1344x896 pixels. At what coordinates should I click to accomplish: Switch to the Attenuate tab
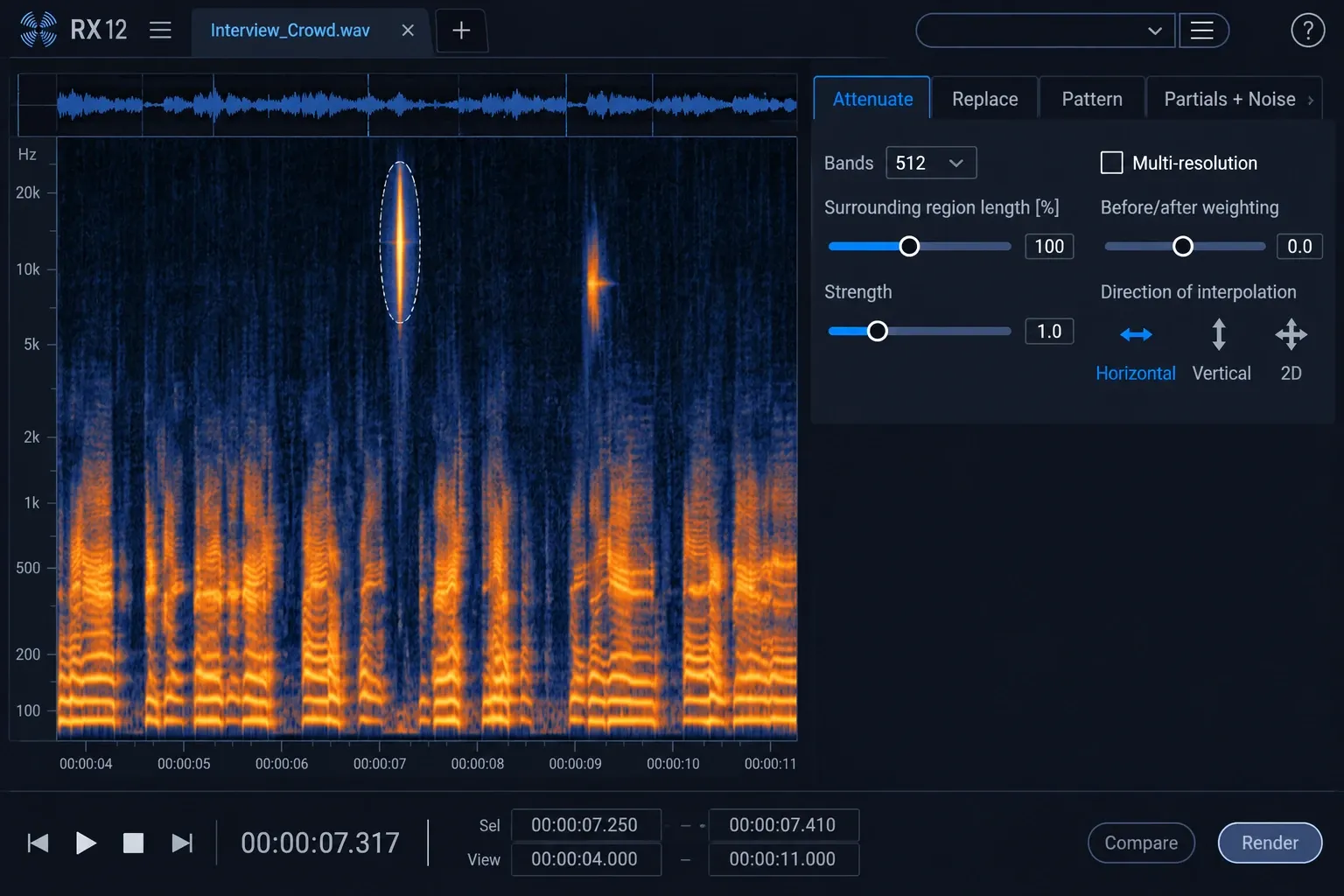(x=872, y=99)
